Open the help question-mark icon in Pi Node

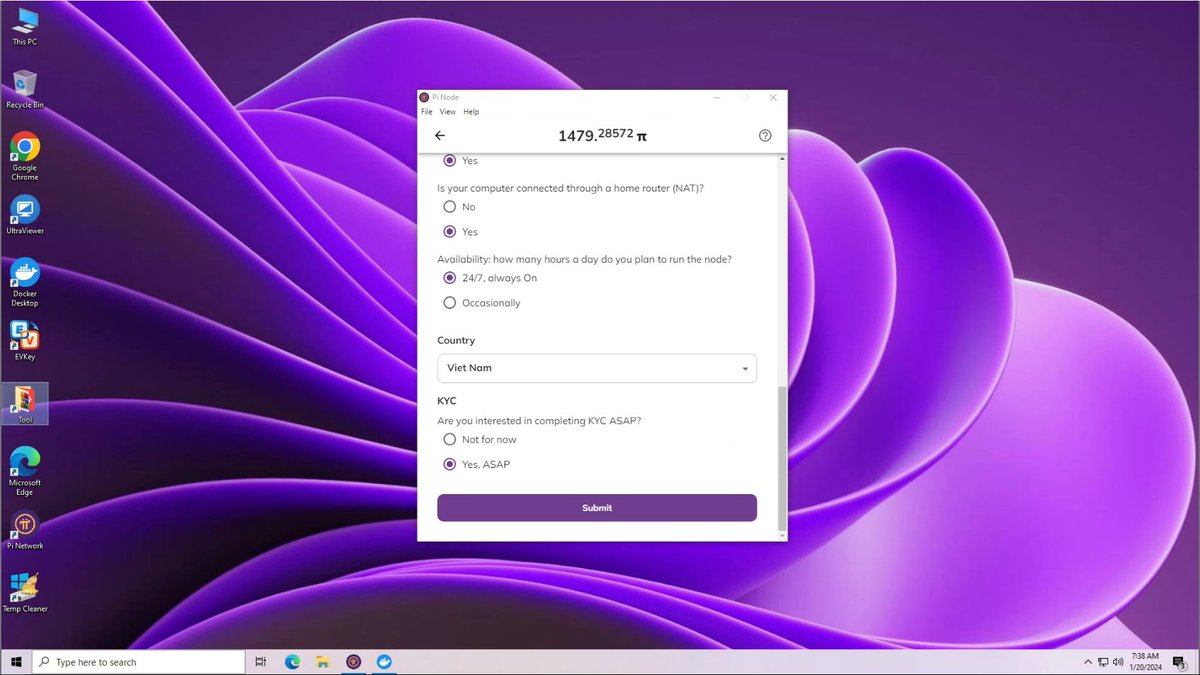765,136
